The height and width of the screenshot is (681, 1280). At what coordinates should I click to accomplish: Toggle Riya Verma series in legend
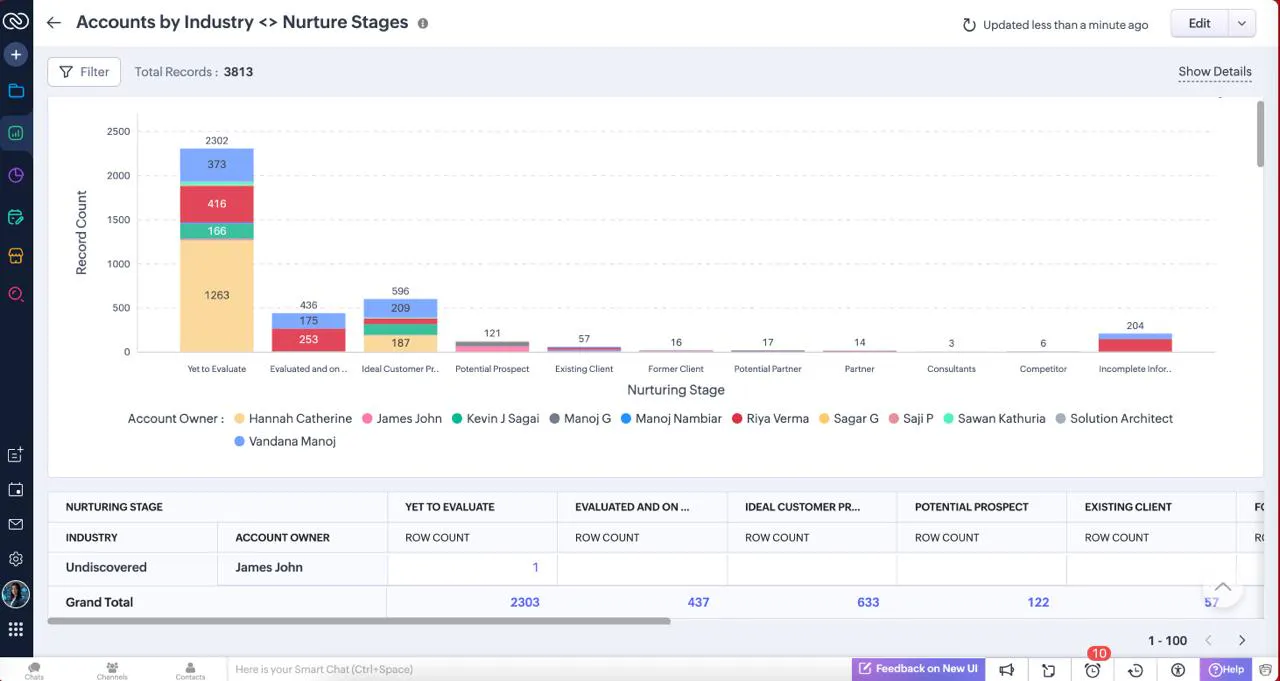tap(770, 419)
